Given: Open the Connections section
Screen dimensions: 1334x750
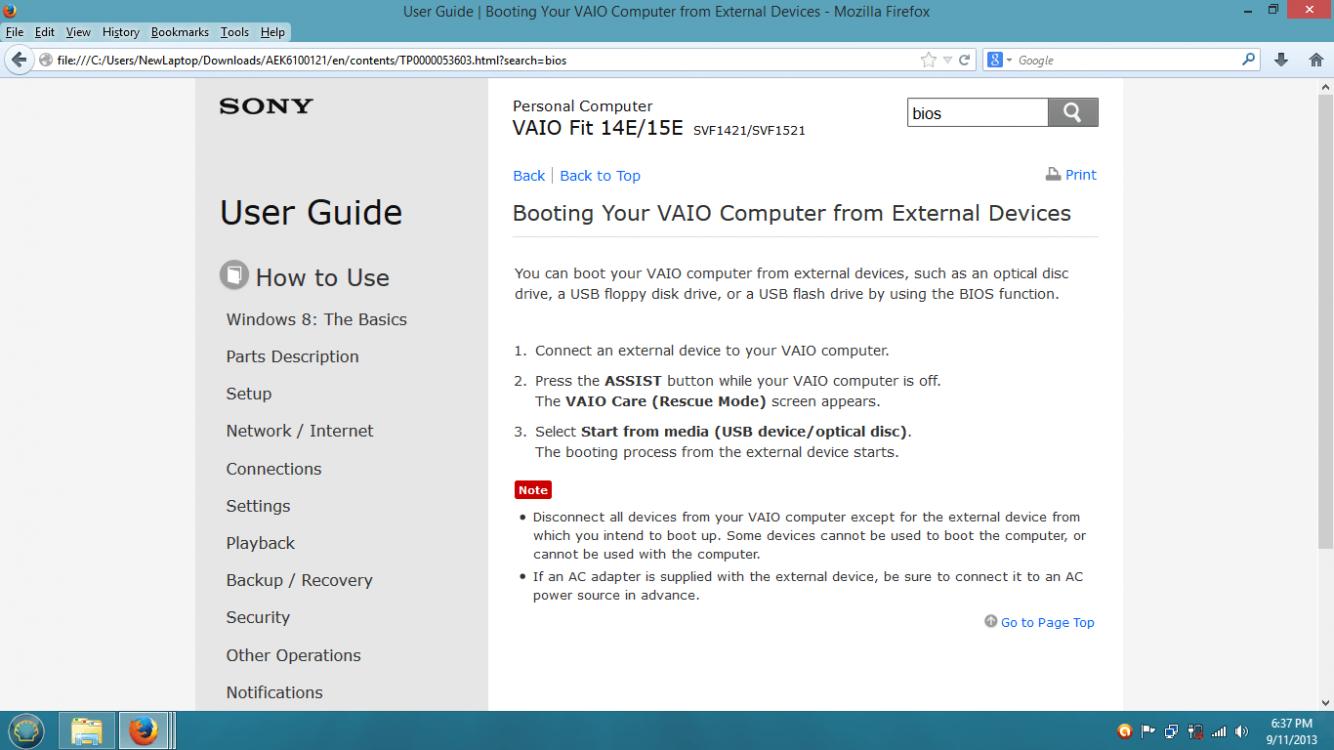Looking at the screenshot, I should coord(274,469).
